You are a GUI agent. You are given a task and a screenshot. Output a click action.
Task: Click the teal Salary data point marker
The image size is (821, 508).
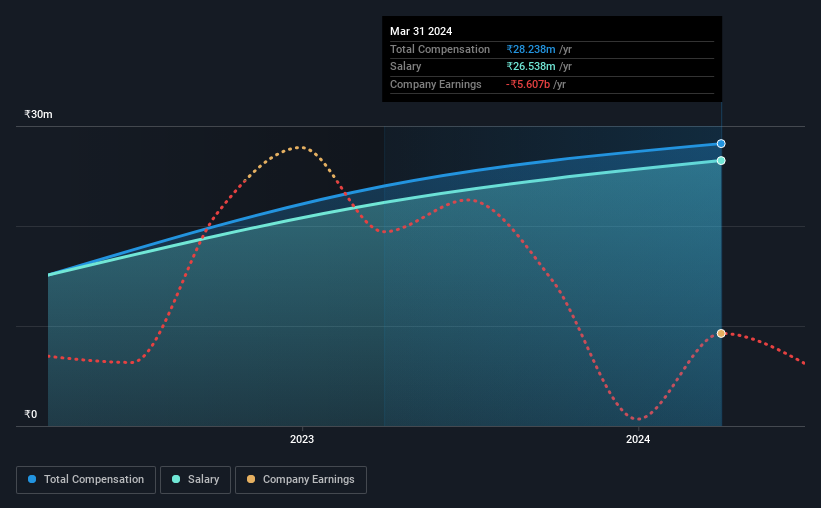(x=721, y=161)
